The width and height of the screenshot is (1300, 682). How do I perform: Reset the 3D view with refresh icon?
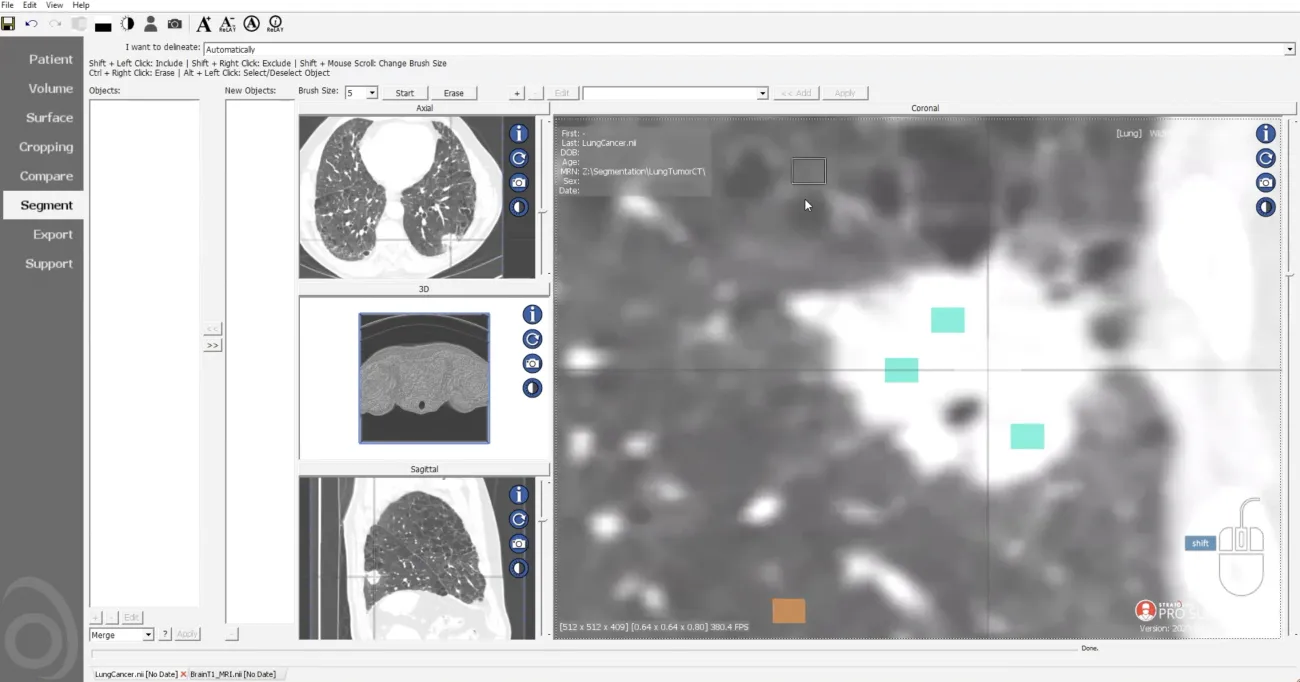tap(532, 339)
